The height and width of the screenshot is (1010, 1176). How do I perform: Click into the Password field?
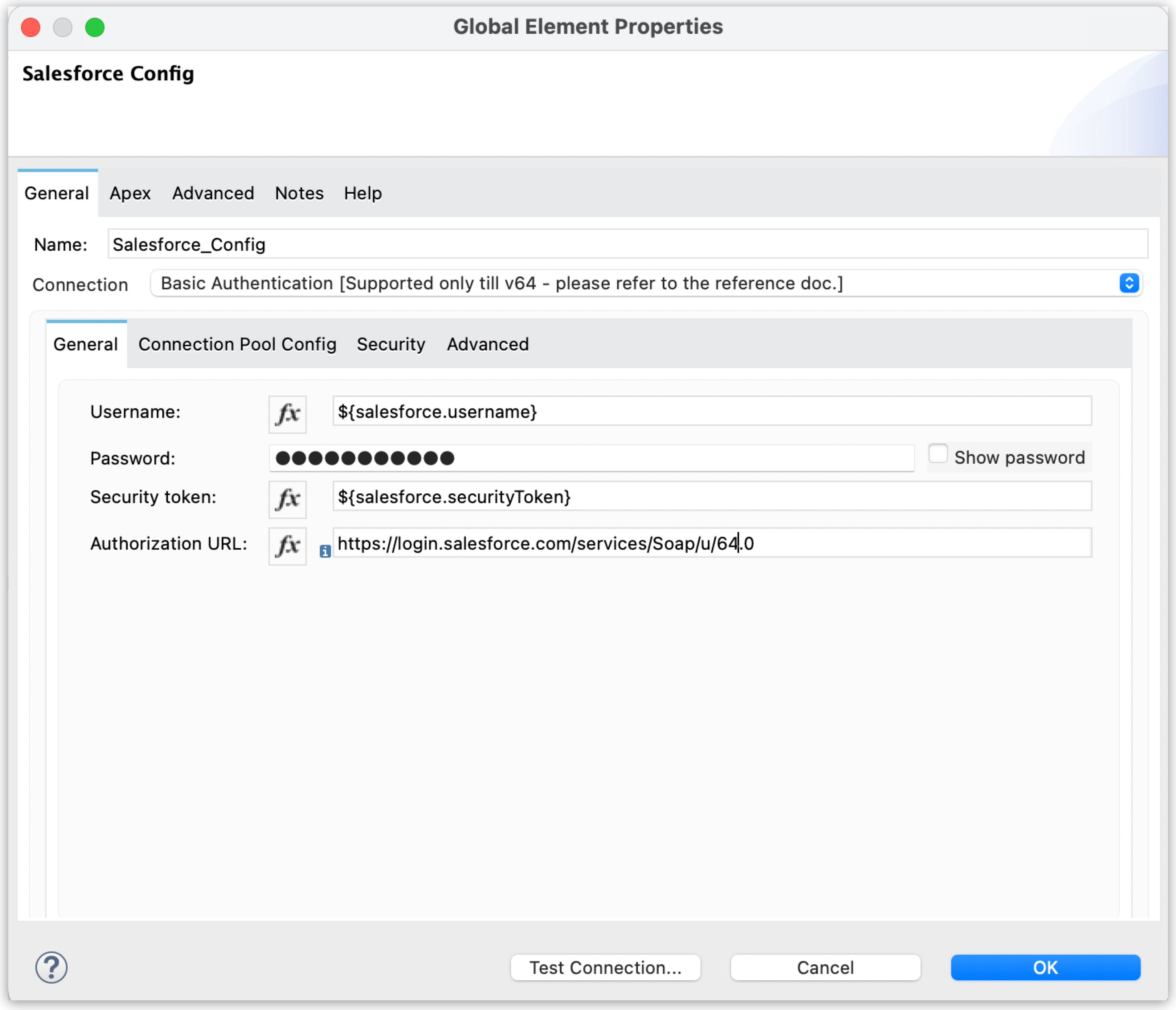coord(591,458)
